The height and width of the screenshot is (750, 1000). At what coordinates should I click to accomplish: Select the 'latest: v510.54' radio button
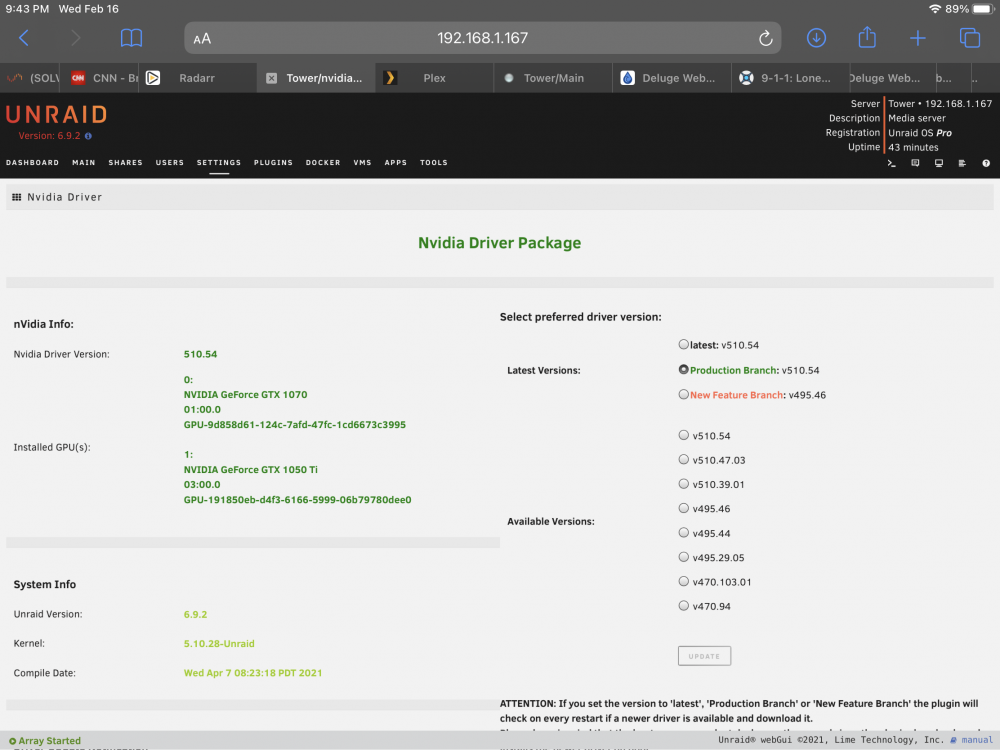(x=684, y=344)
